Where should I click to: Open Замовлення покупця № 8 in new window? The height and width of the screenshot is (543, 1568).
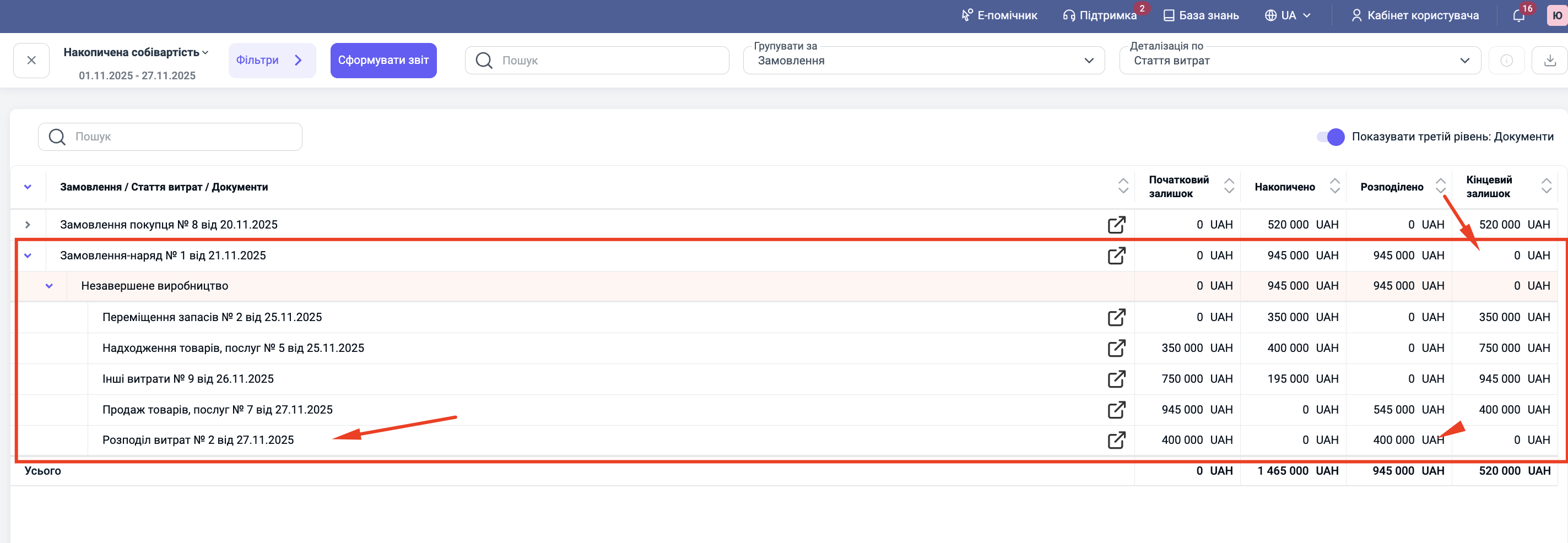click(x=1116, y=225)
